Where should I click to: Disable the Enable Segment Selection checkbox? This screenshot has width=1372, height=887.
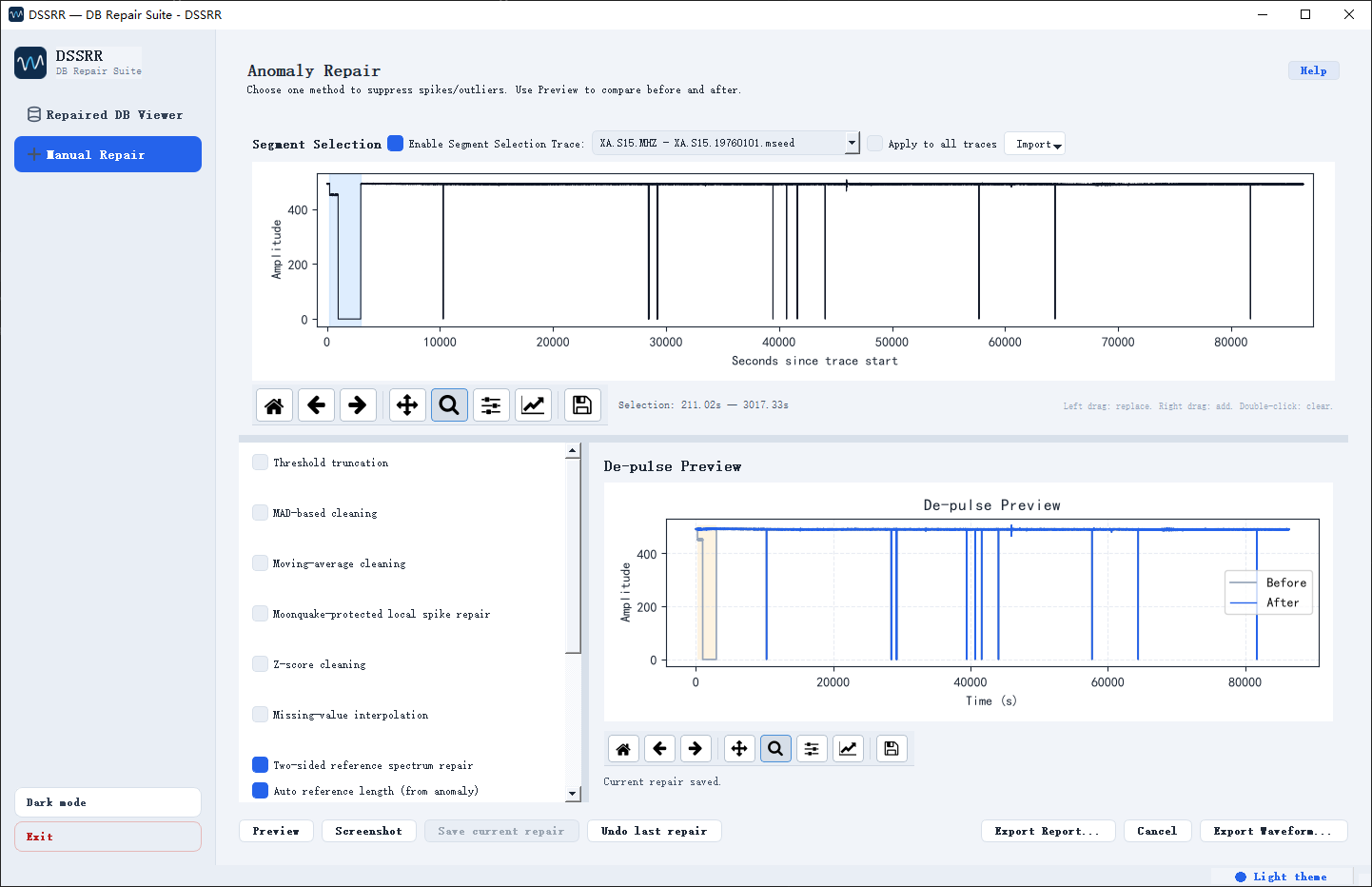tap(396, 144)
